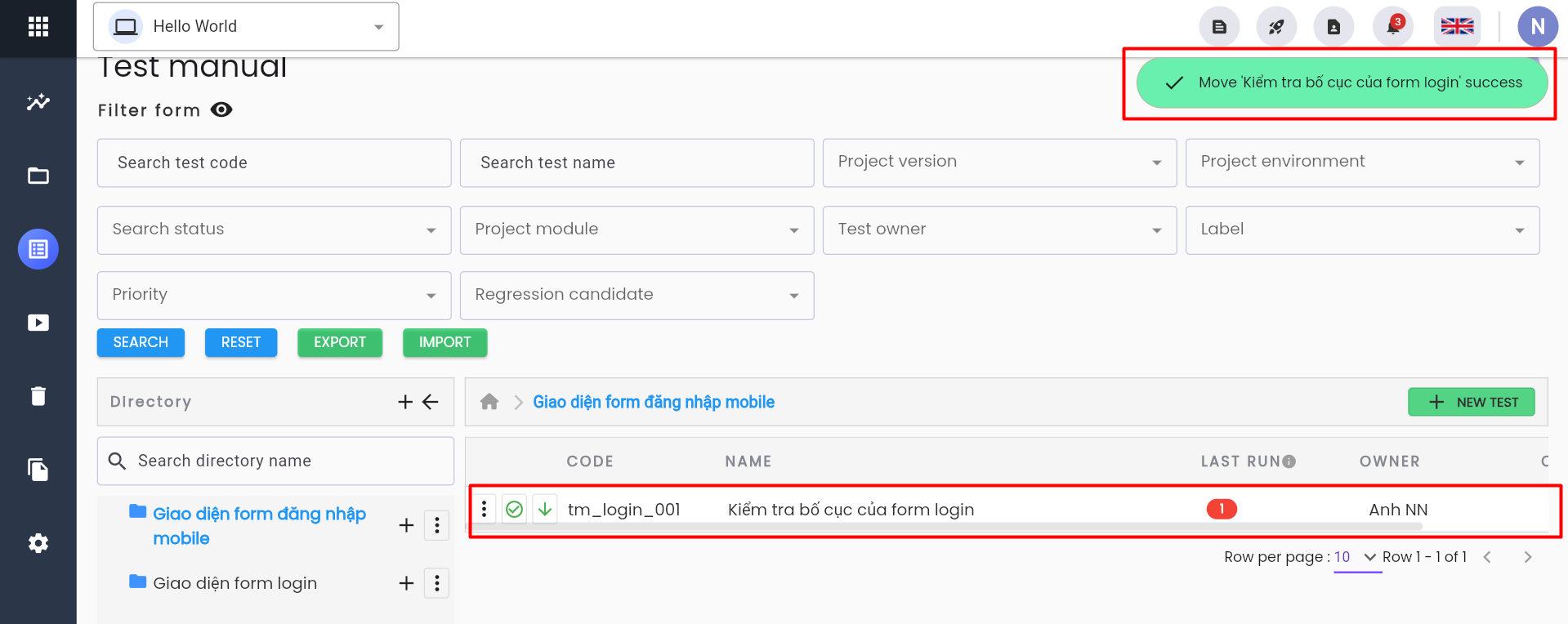Open the video play sidebar icon

point(38,323)
